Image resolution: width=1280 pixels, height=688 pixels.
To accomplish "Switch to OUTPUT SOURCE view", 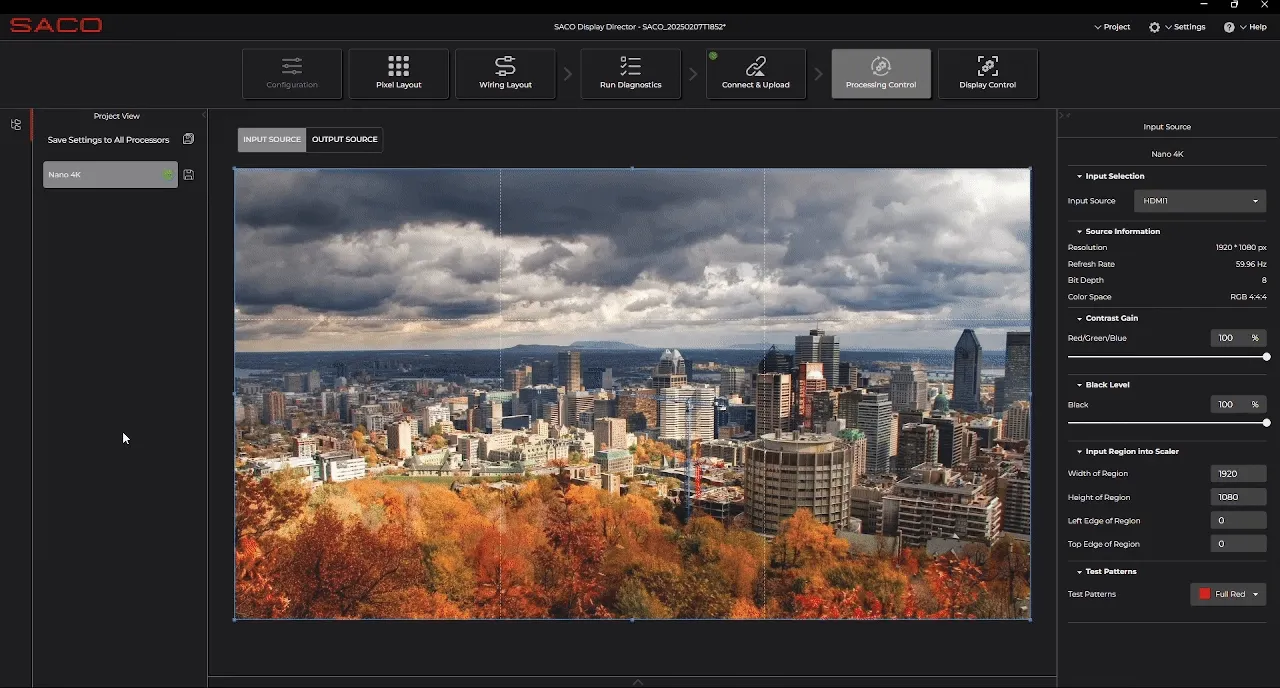I will tap(344, 139).
